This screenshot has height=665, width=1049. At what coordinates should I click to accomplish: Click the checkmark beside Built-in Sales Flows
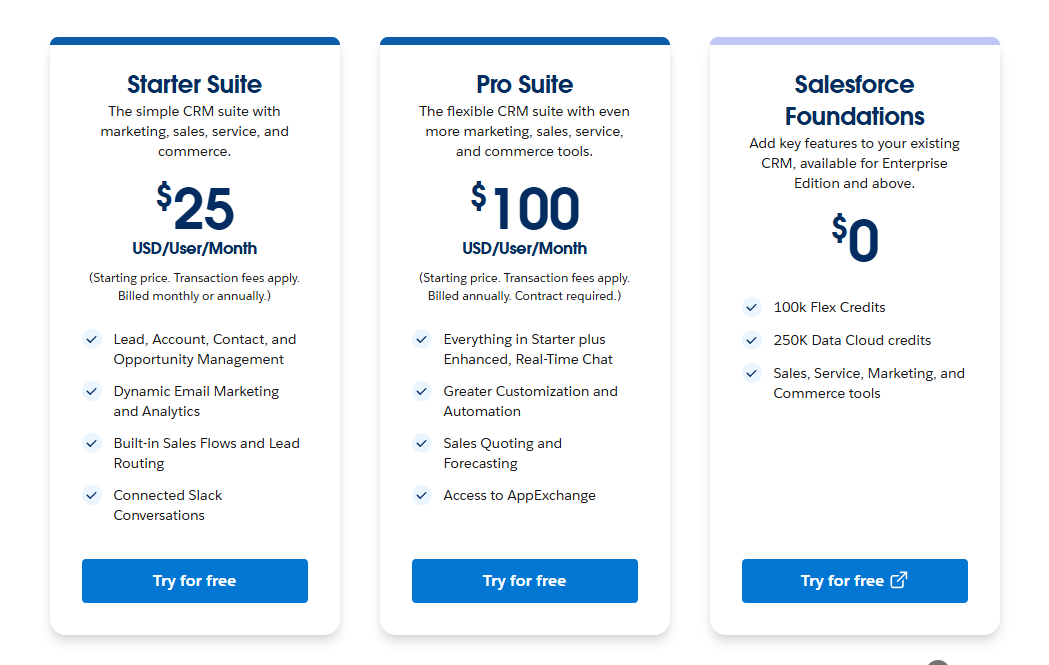92,443
